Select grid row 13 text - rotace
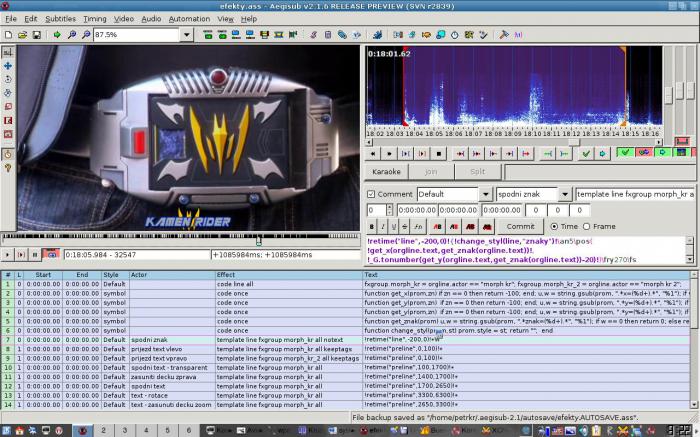 click(x=346, y=395)
